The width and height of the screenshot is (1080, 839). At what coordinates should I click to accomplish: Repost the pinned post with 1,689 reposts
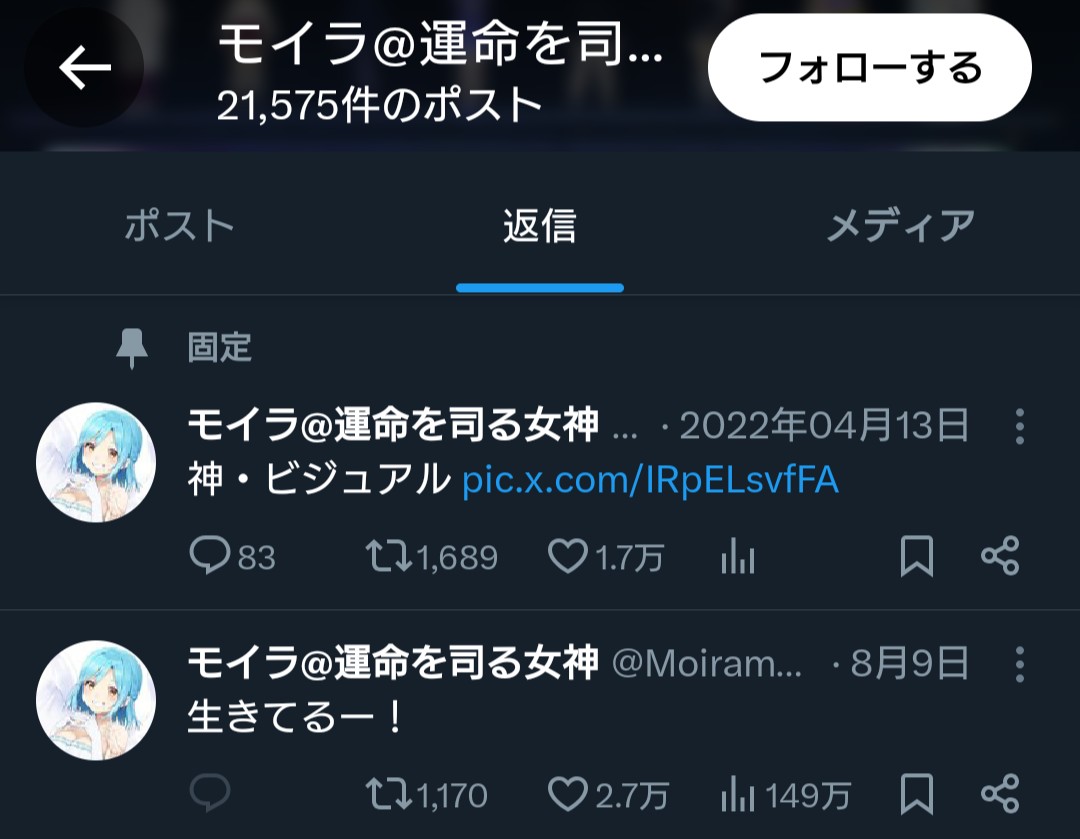click(x=389, y=556)
